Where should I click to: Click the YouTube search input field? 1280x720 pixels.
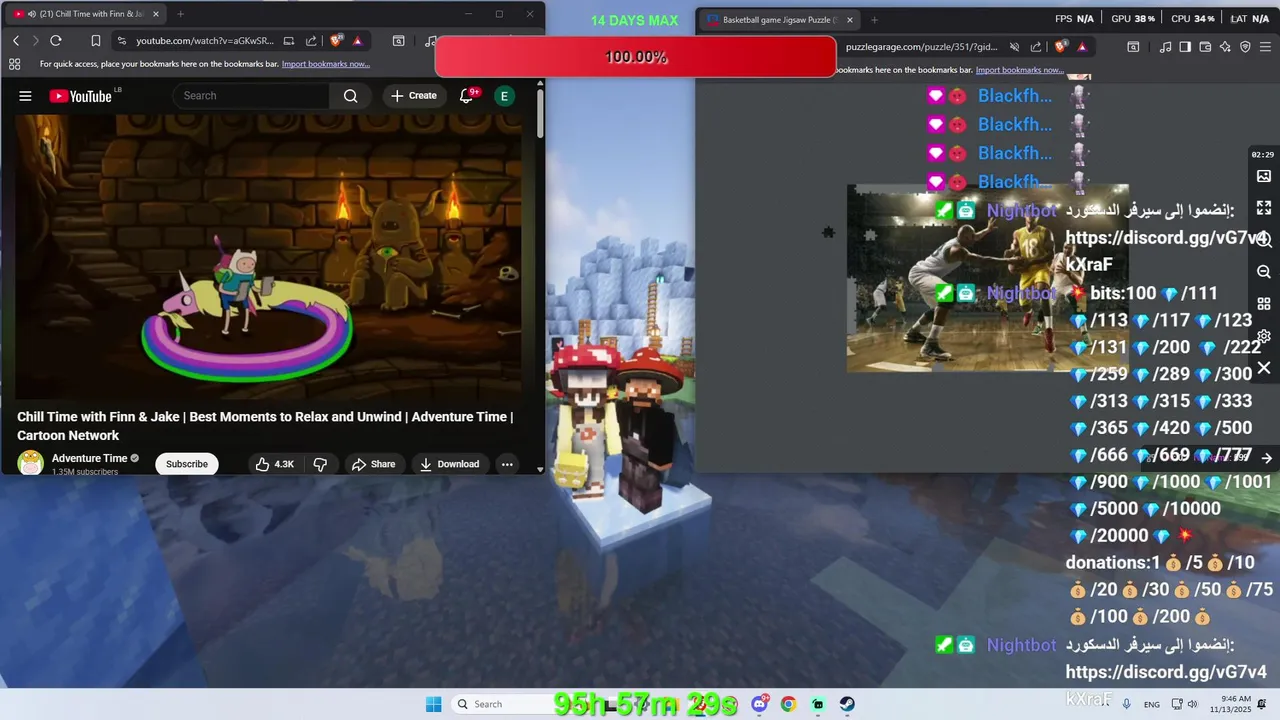point(252,96)
